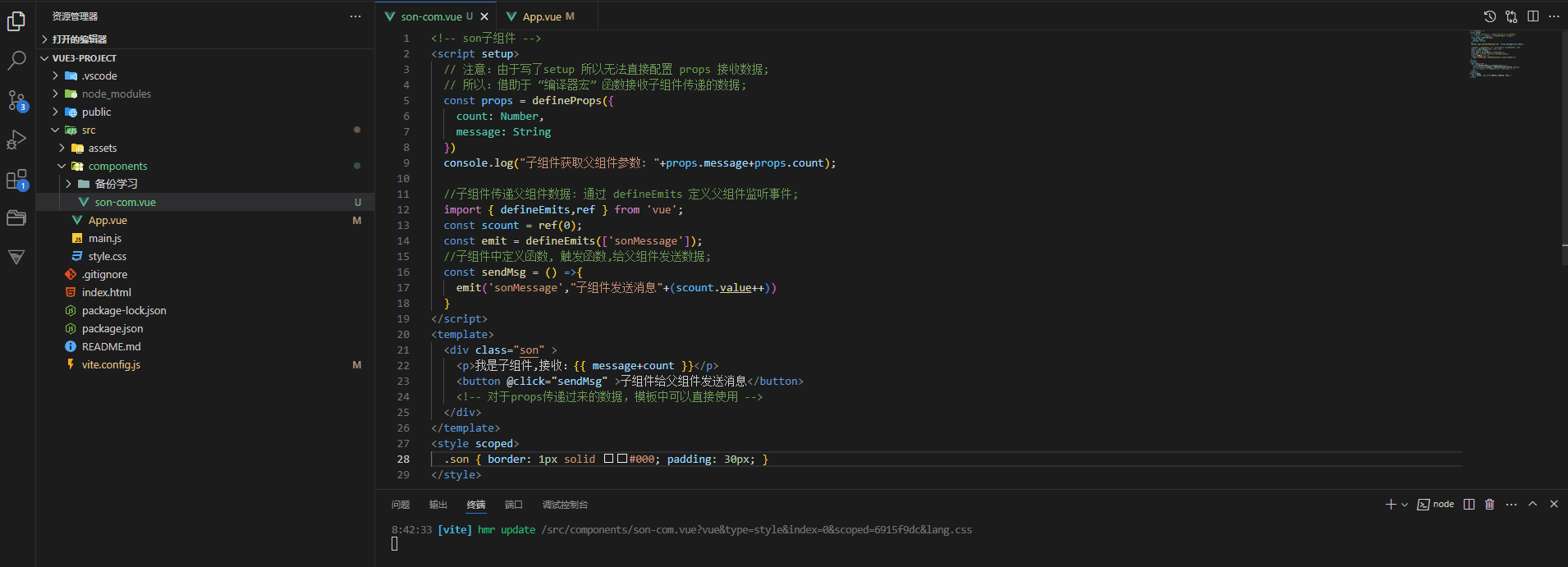Screen dimensions: 1568x567
Task: Click the #000 color swatch on line 28
Action: click(x=622, y=459)
